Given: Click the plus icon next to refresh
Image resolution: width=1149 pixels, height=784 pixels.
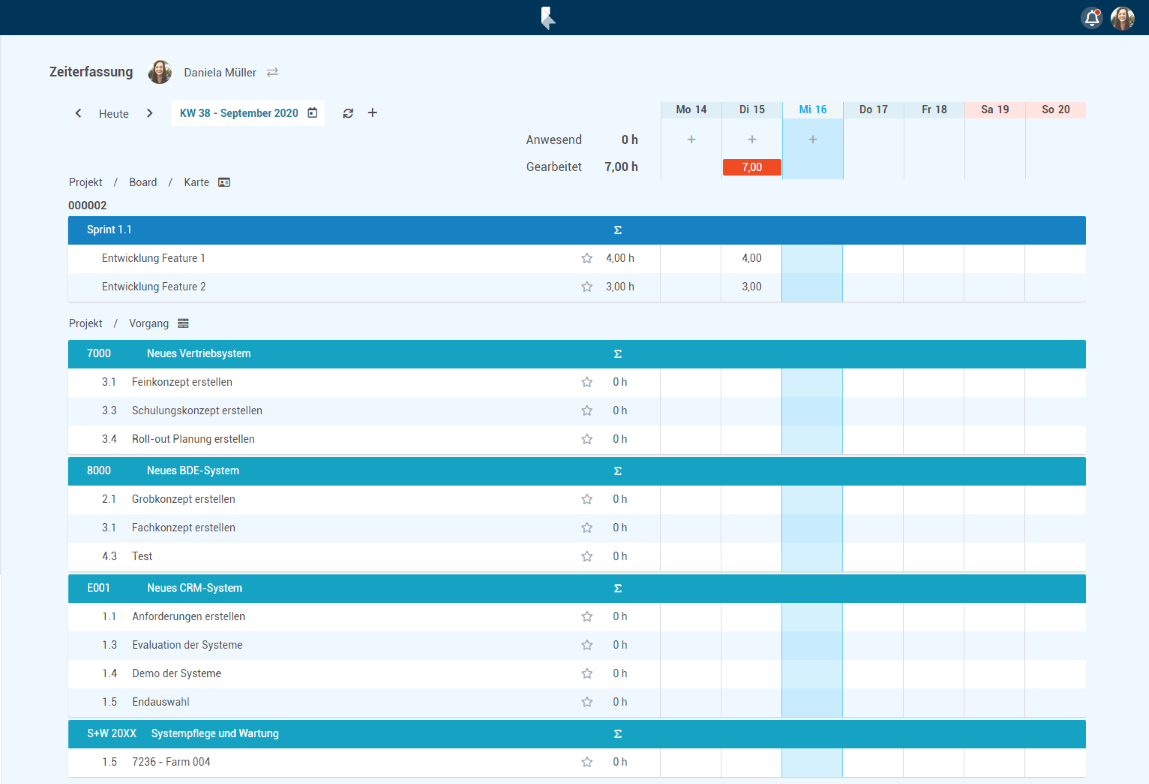Looking at the screenshot, I should pos(373,113).
